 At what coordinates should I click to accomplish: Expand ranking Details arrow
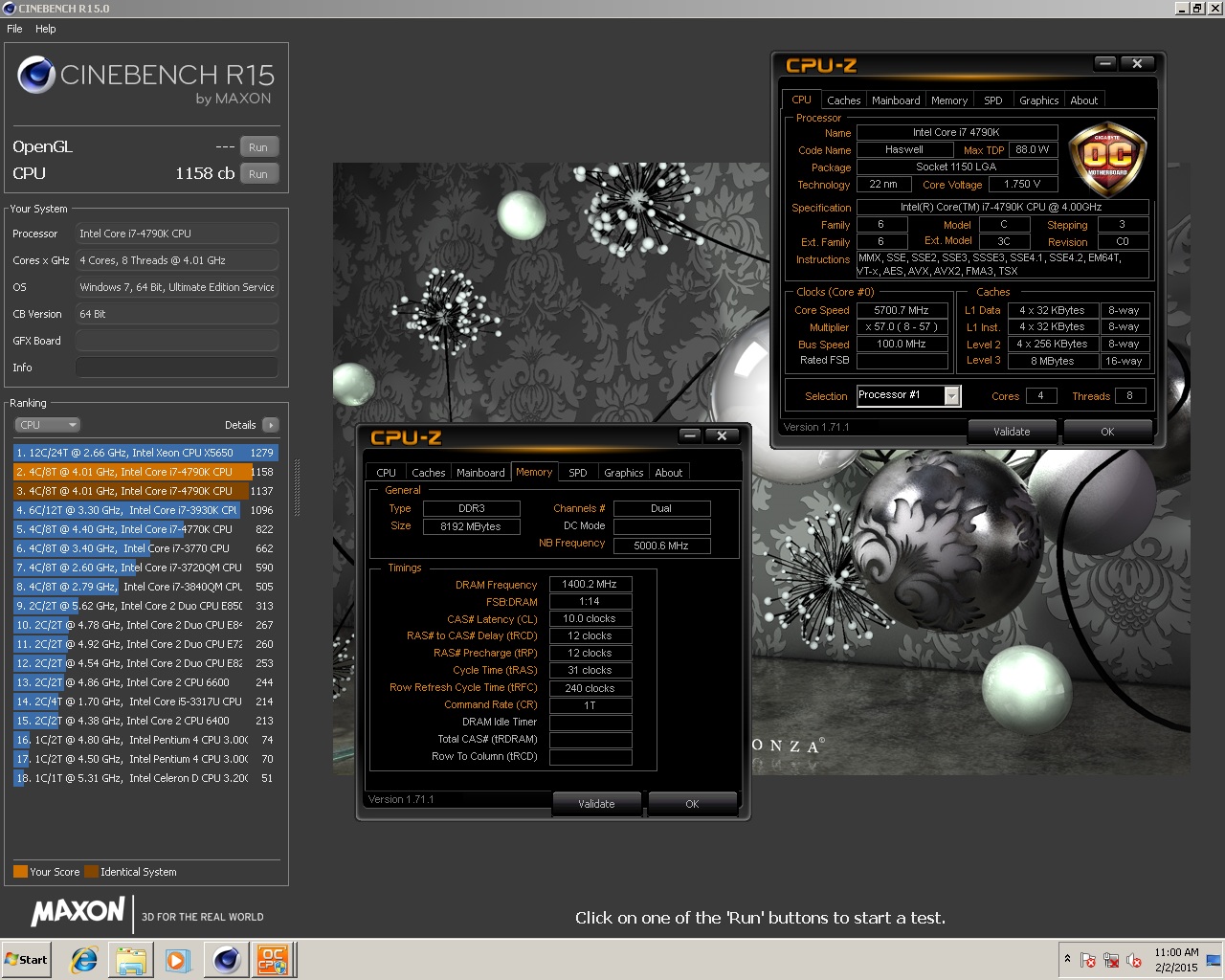[x=271, y=425]
